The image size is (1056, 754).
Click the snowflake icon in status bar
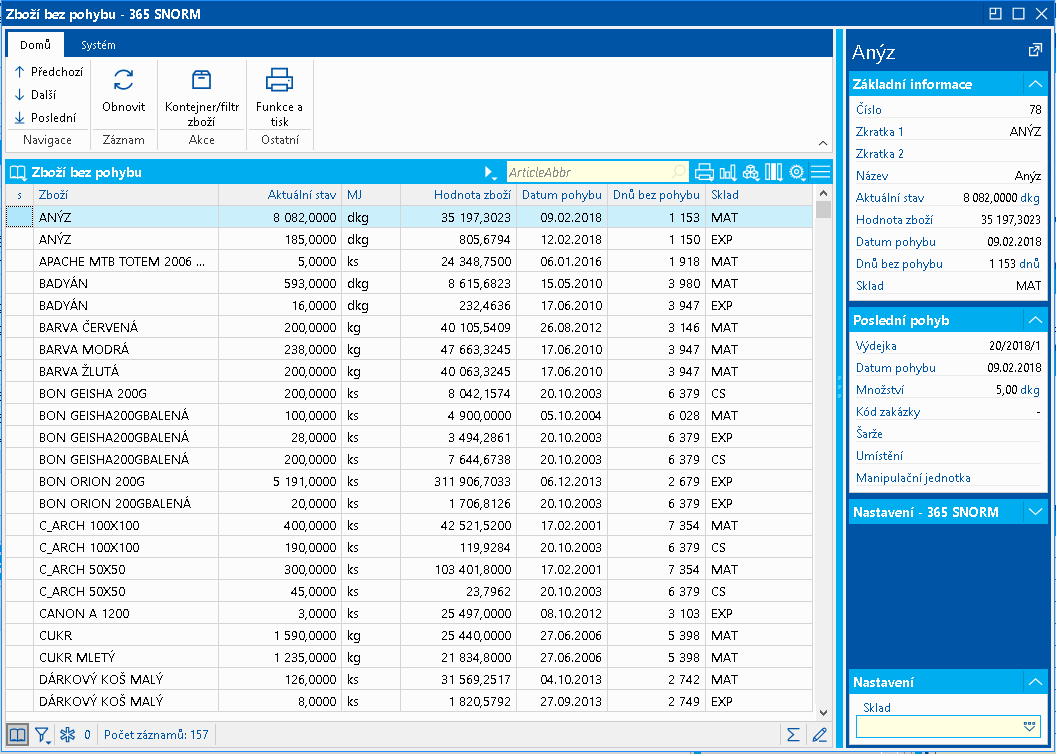tap(68, 735)
